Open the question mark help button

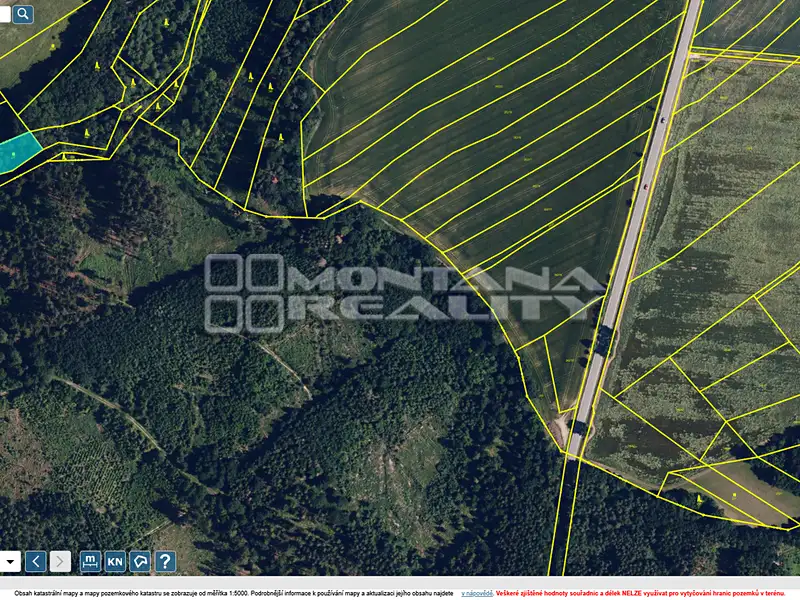[165, 562]
